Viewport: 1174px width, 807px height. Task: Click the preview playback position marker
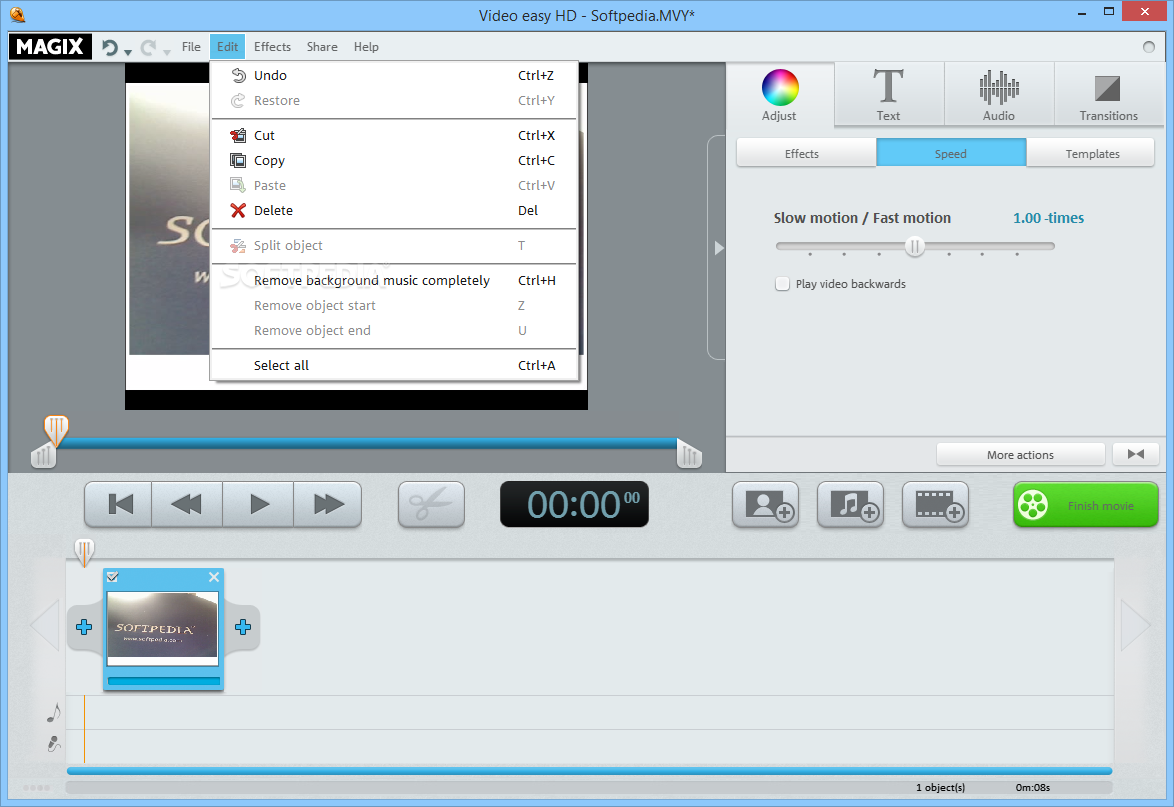(x=56, y=430)
